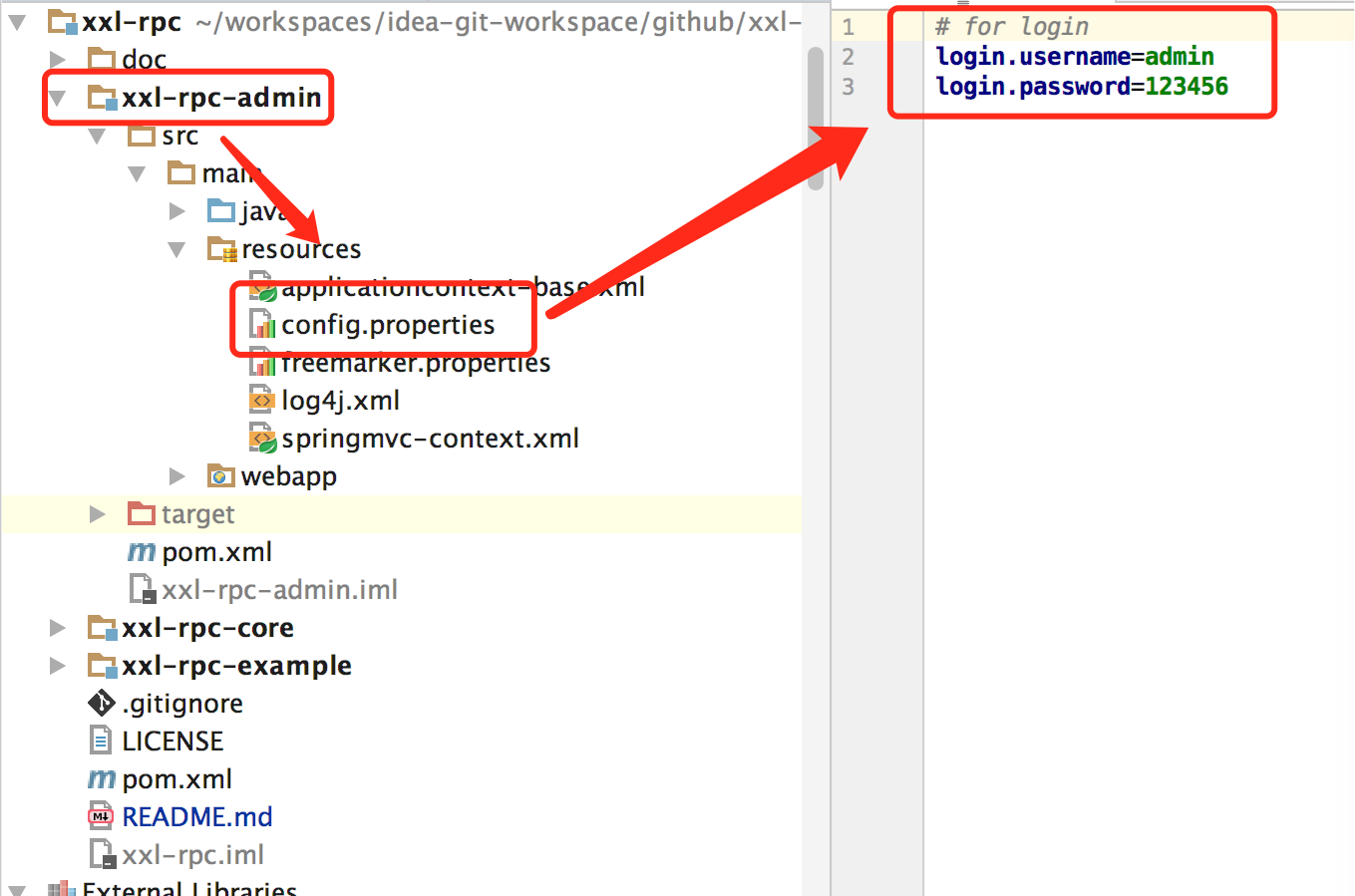
Task: Click the LICENSE text file icon
Action: point(101,742)
